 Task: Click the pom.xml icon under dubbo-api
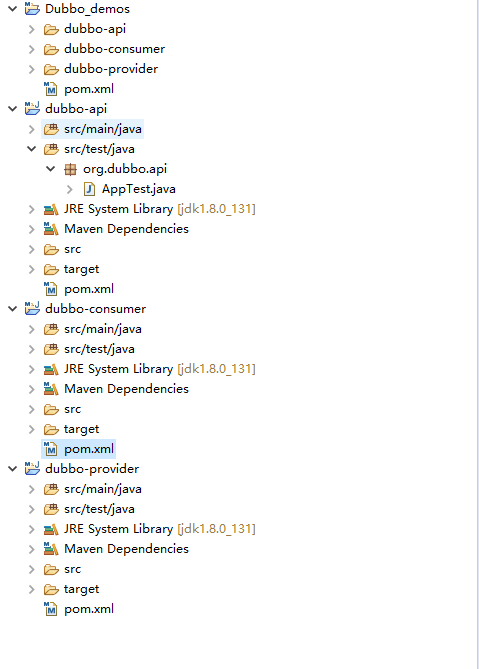point(51,289)
